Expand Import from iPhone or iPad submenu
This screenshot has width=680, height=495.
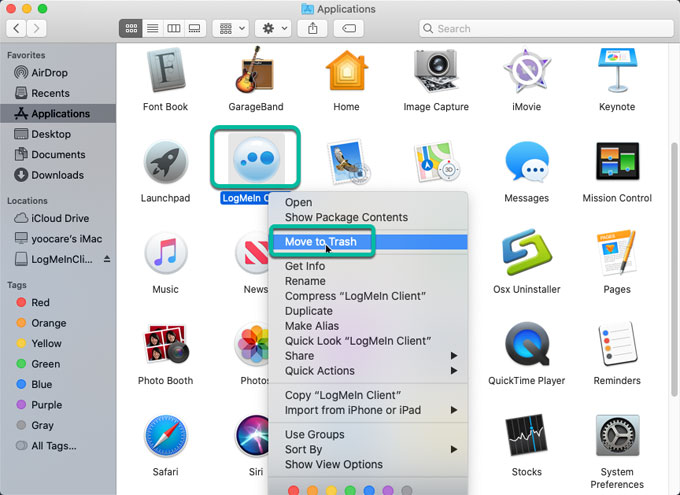pyautogui.click(x=368, y=410)
